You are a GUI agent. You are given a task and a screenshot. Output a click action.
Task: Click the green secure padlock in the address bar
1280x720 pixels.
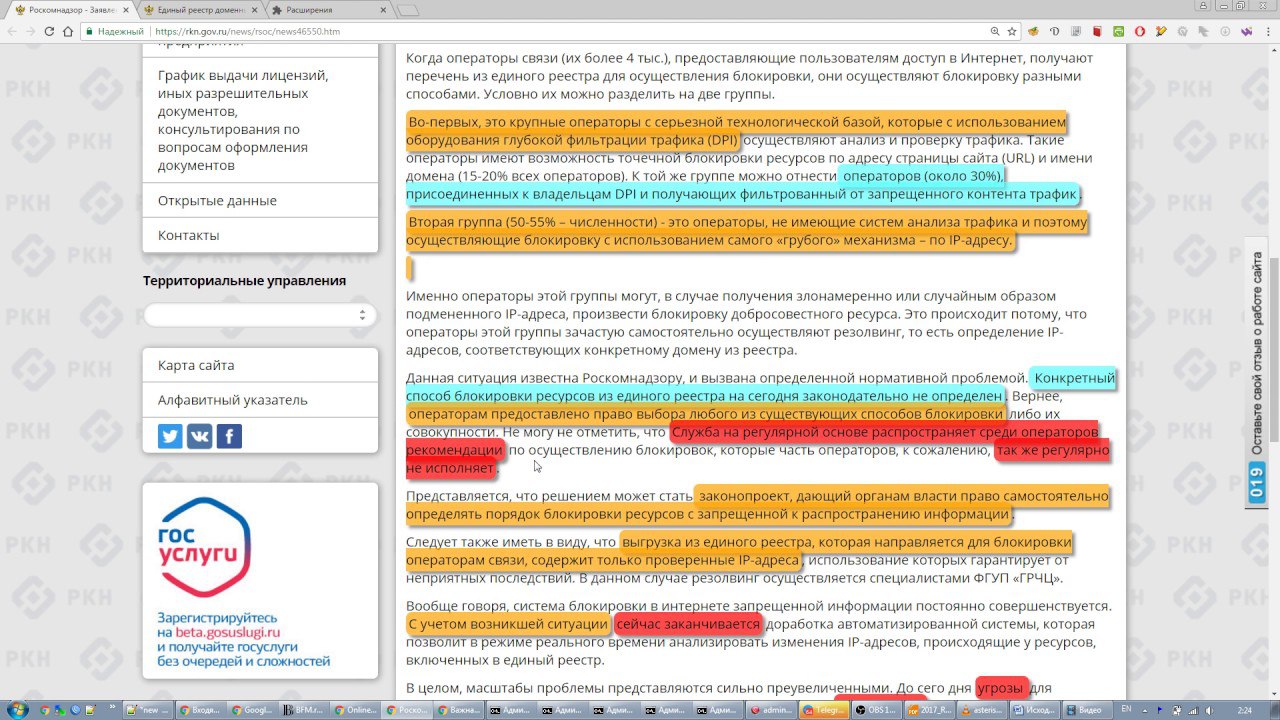(90, 31)
